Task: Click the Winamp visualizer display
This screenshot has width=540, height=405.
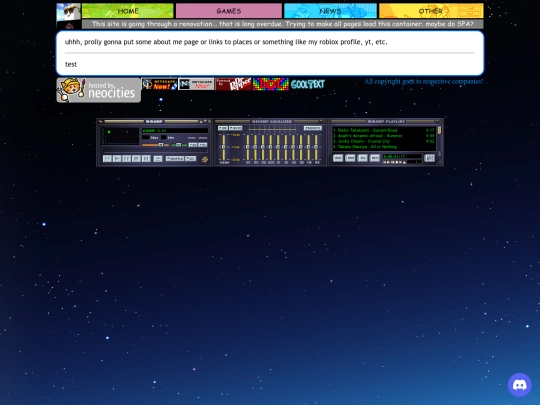Action: pos(121,136)
